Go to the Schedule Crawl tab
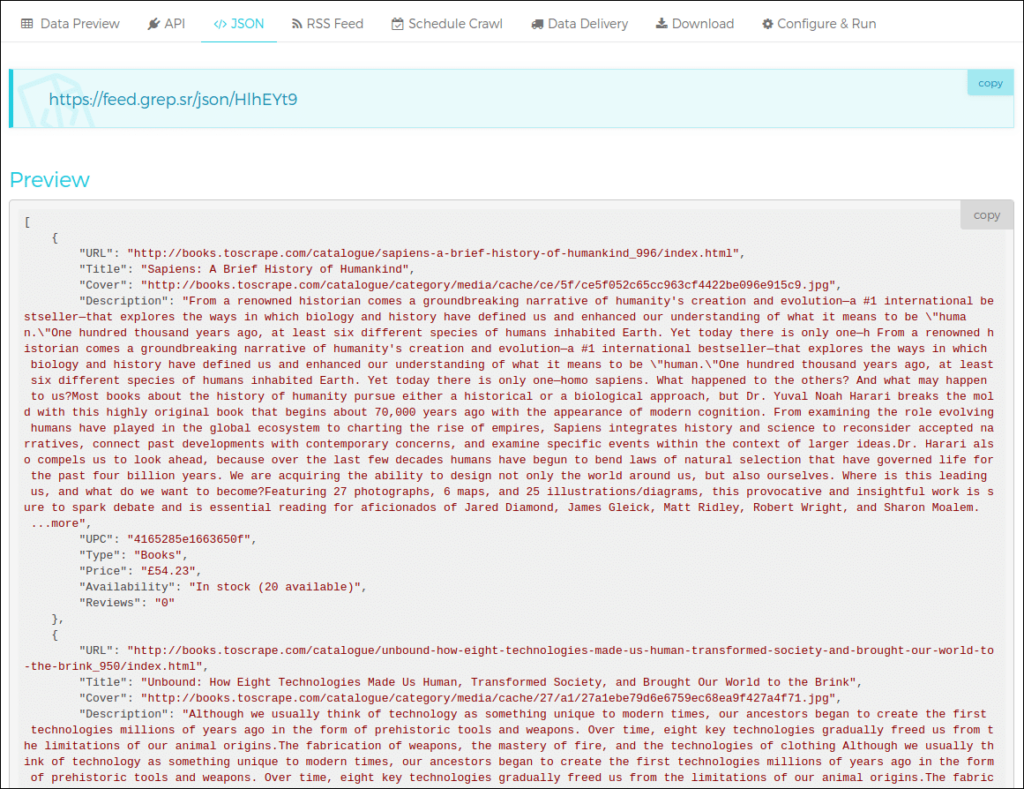This screenshot has width=1024, height=789. pos(447,24)
